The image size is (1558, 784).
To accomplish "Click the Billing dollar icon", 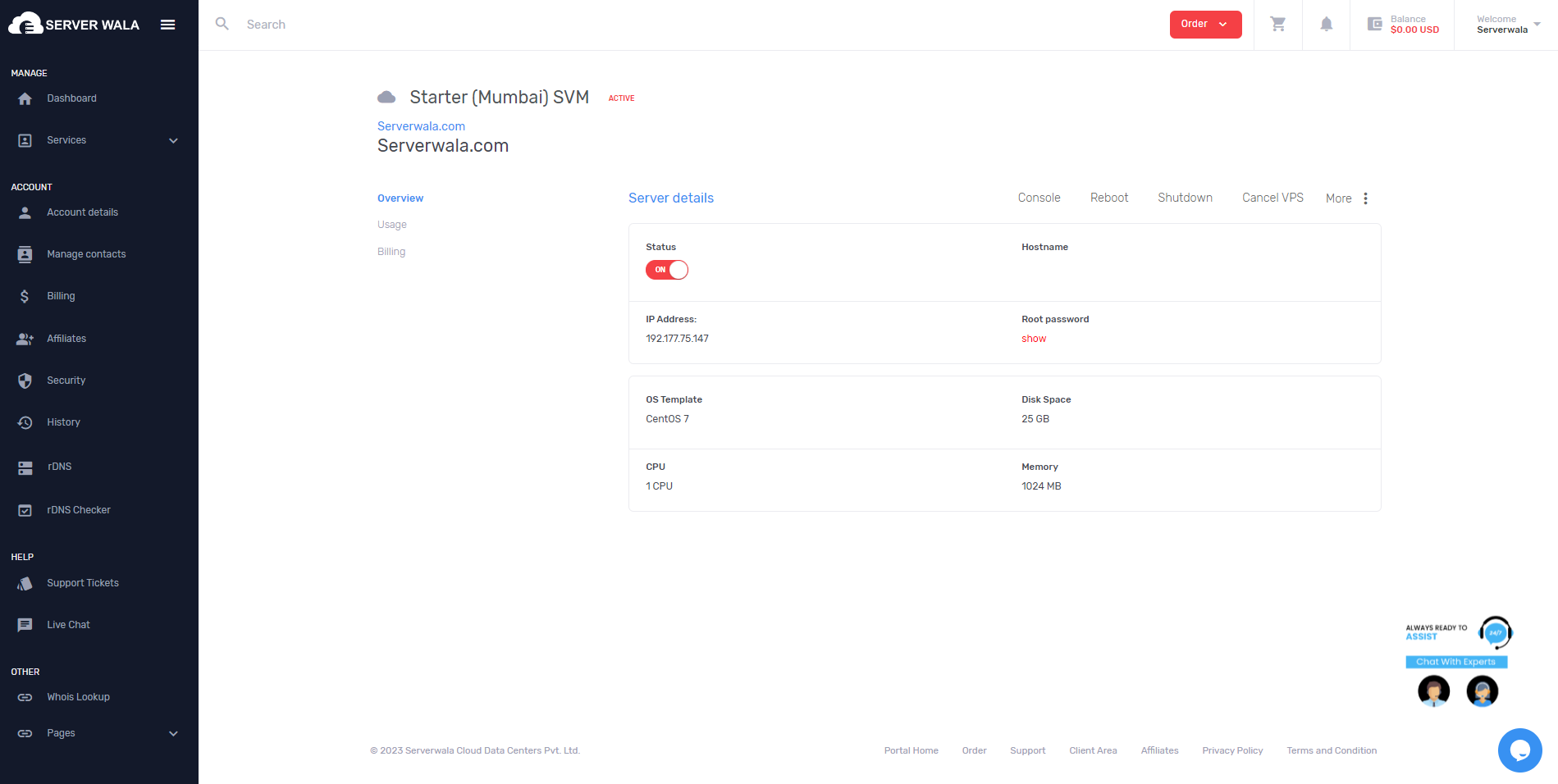I will pos(25,296).
